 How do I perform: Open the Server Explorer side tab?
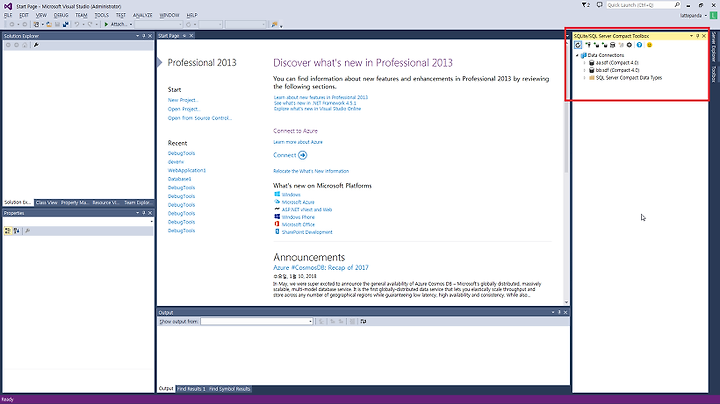(x=714, y=47)
